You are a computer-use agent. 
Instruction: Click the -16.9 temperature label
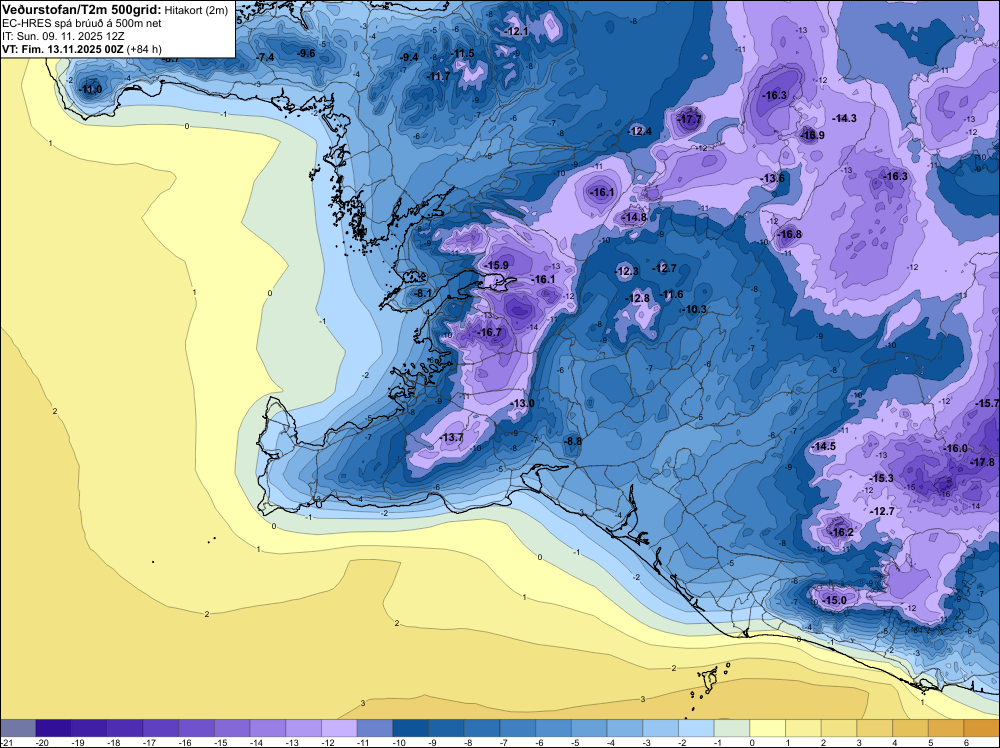(812, 135)
